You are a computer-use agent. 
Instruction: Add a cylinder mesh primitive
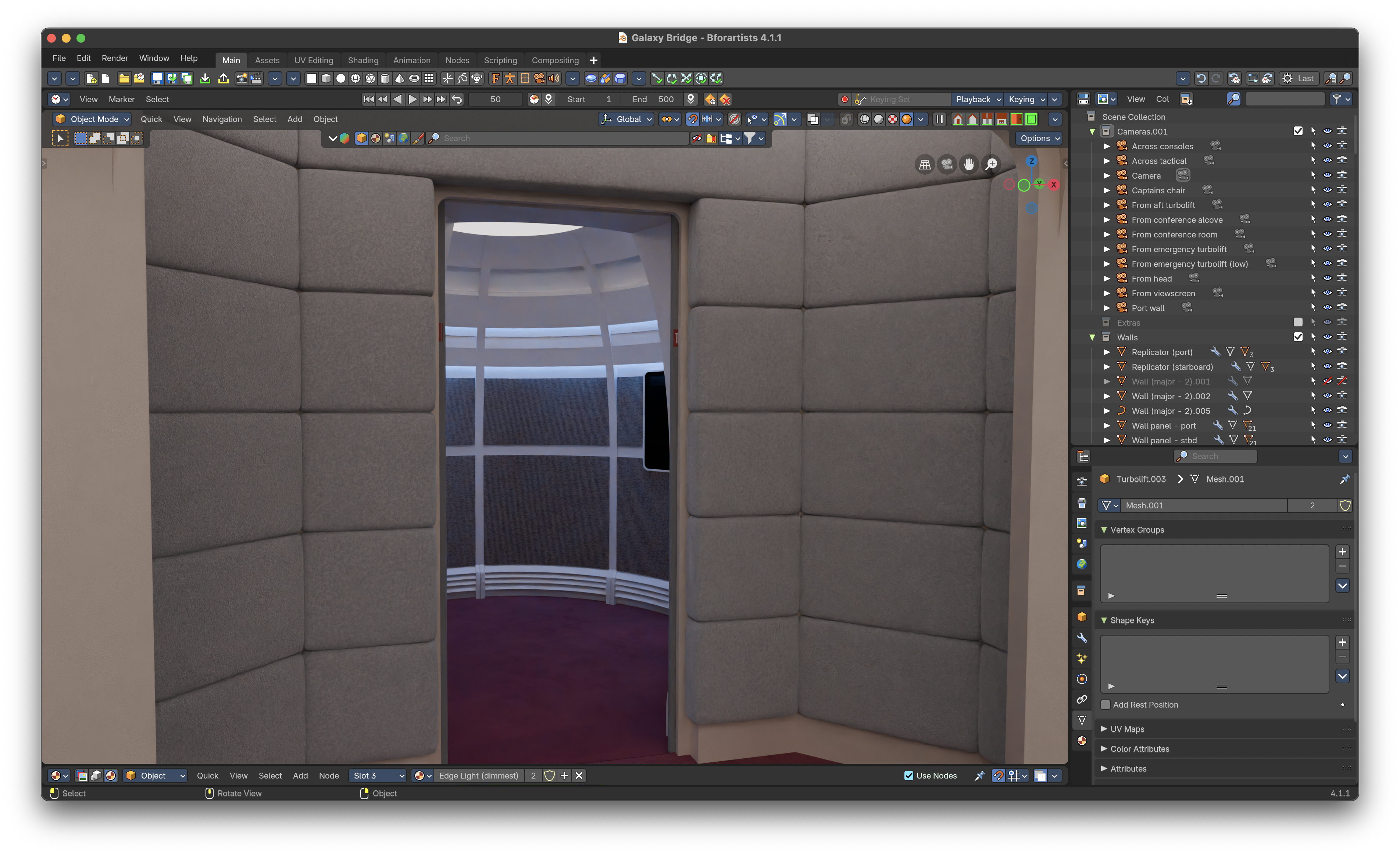pyautogui.click(x=385, y=78)
